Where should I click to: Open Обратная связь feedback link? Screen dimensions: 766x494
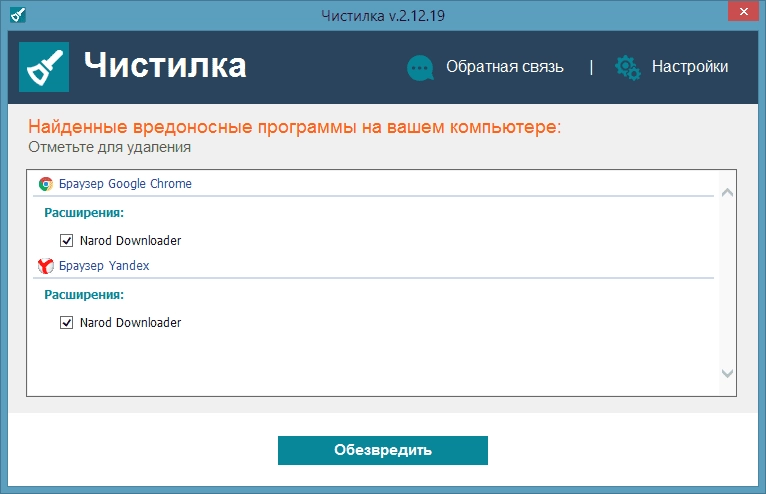click(x=505, y=66)
